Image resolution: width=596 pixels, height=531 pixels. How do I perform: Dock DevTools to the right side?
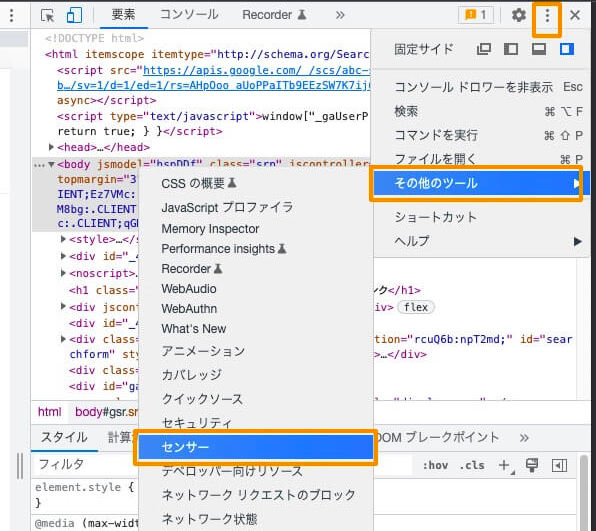point(566,49)
